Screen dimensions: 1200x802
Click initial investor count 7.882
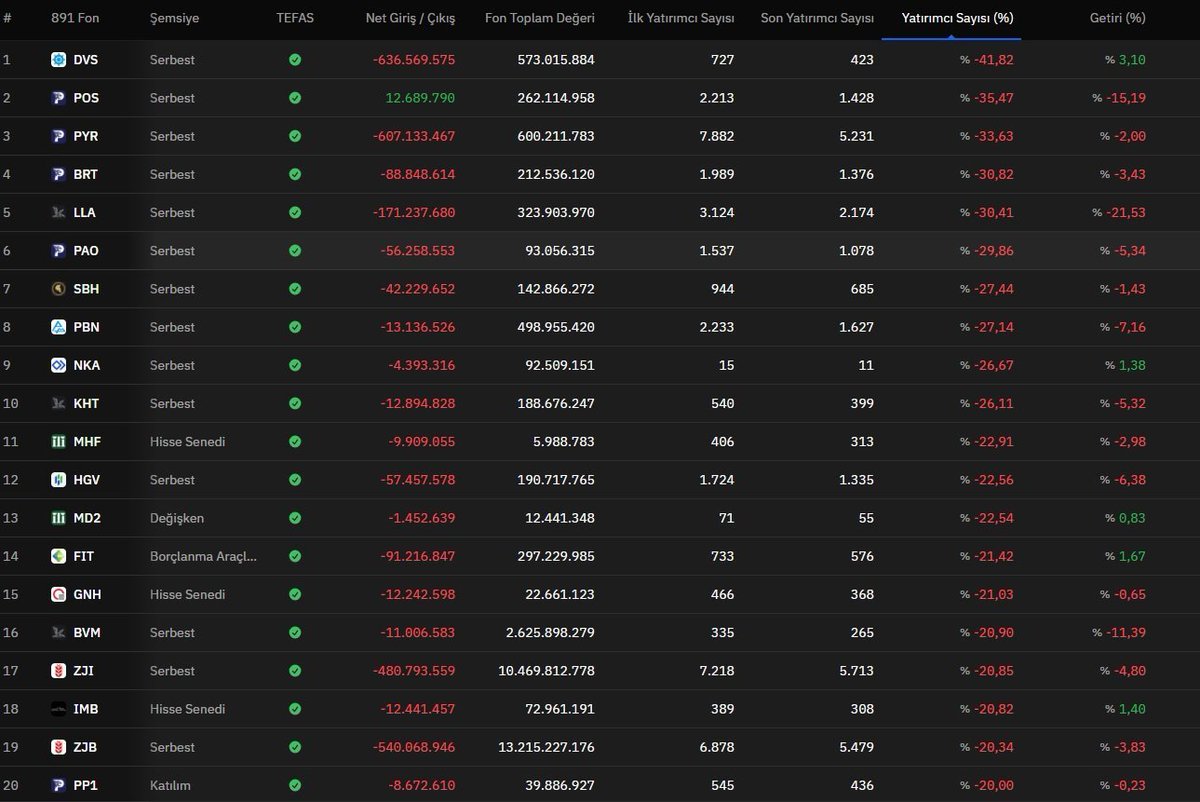[x=716, y=136]
